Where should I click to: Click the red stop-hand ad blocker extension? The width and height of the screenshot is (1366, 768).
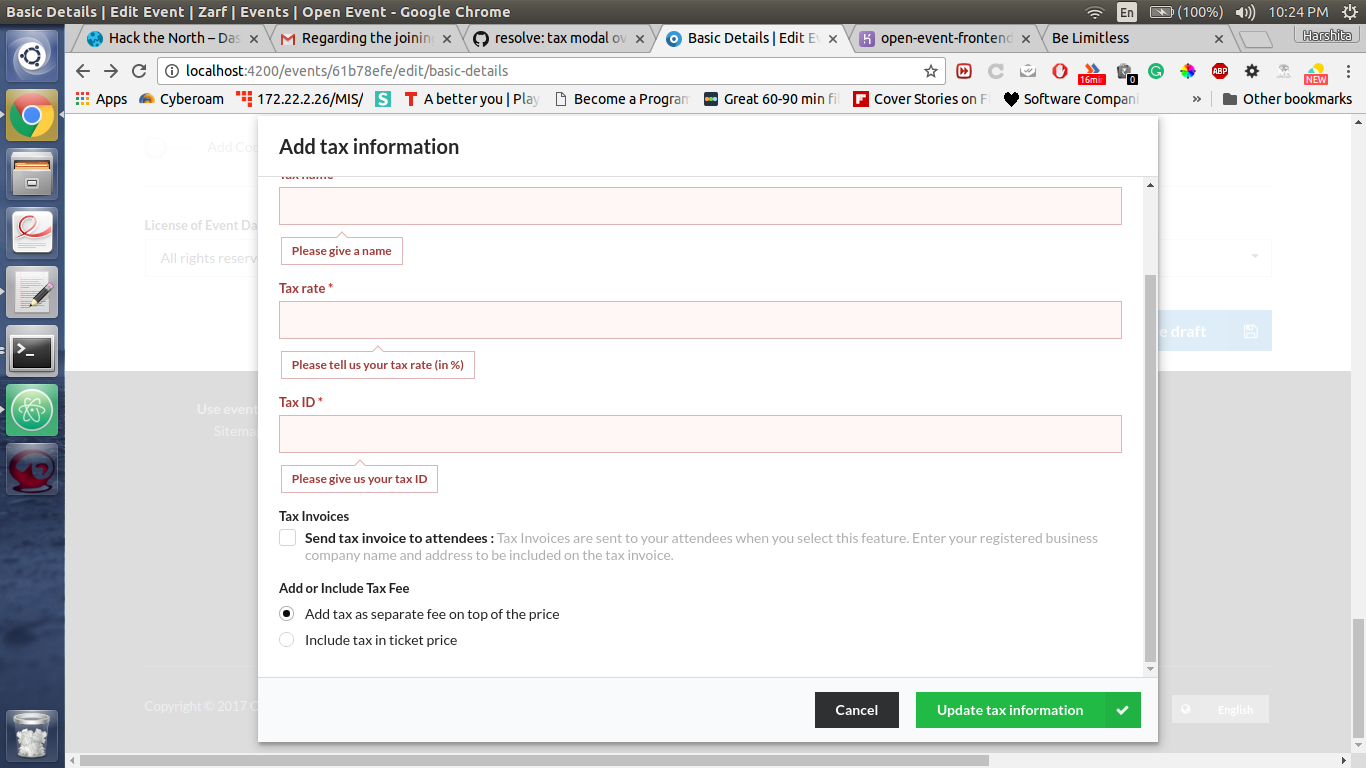[1060, 71]
